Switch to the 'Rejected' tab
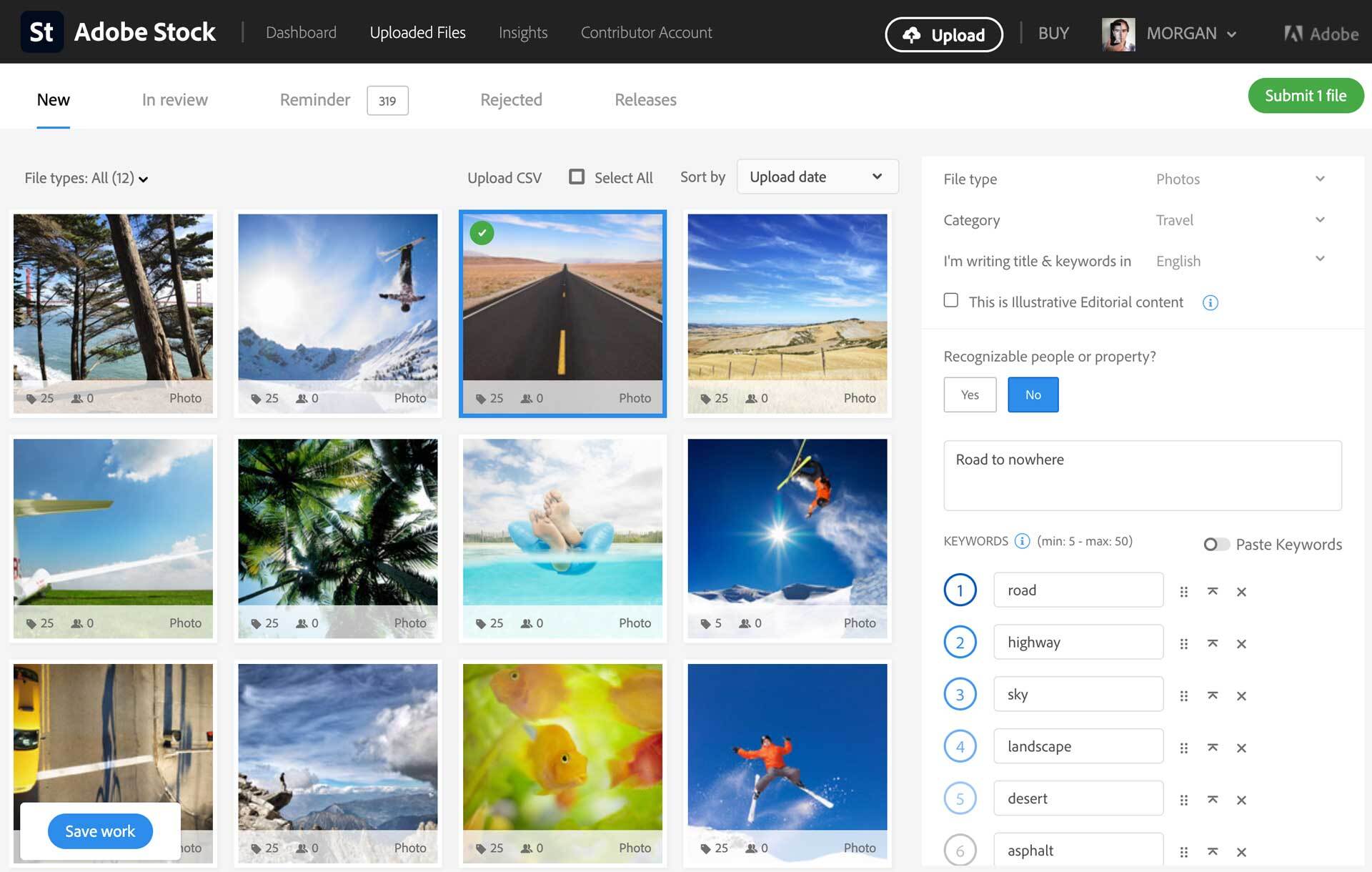The height and width of the screenshot is (872, 1372). (511, 99)
